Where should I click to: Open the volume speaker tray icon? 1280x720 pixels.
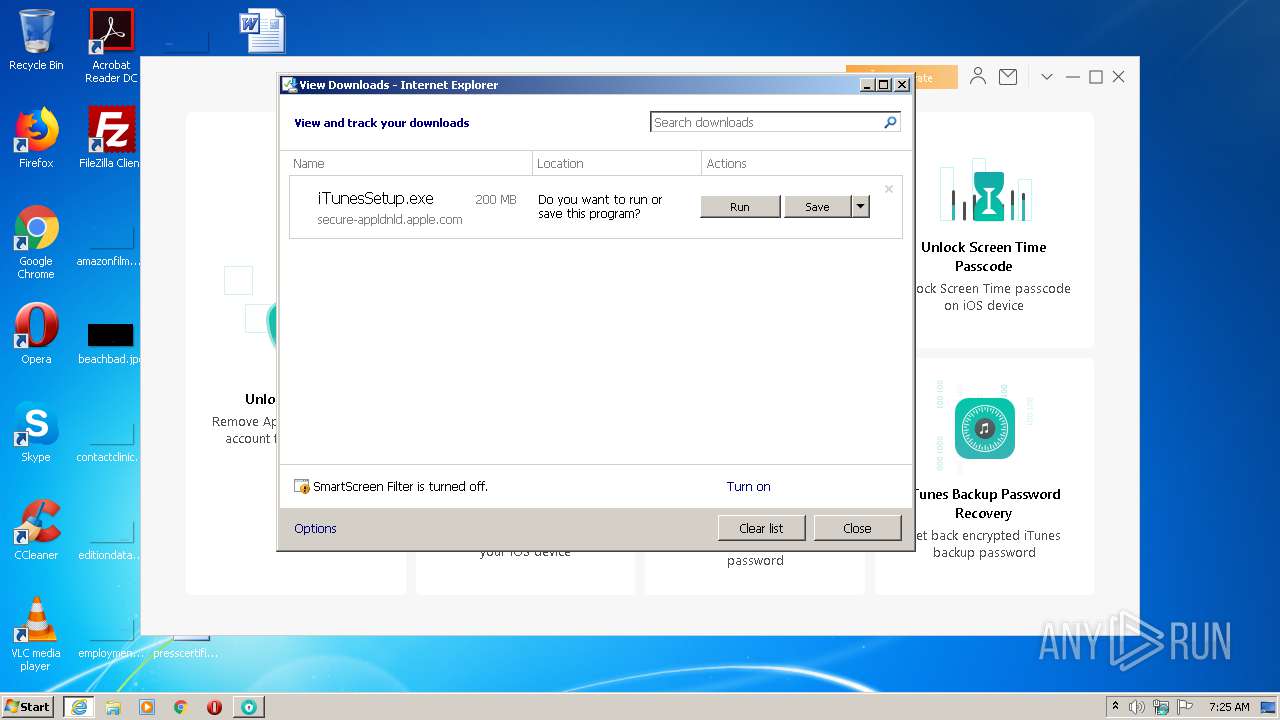[x=1137, y=707]
